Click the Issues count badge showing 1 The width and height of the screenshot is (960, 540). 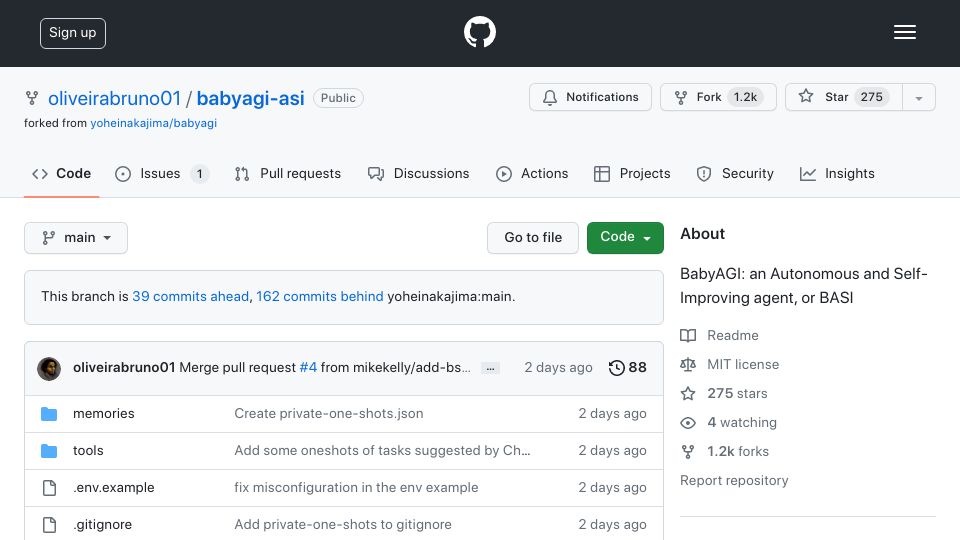pyautogui.click(x=199, y=174)
